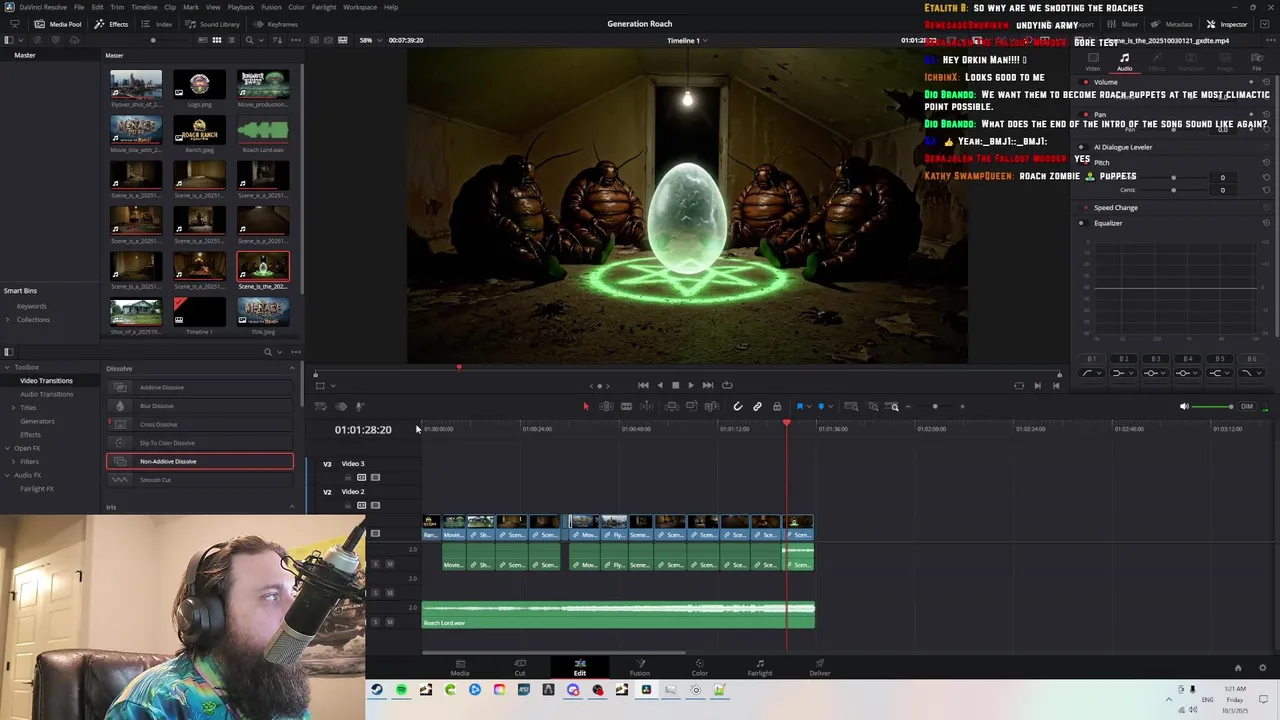Image resolution: width=1280 pixels, height=720 pixels.
Task: Toggle Video 3 track lock
Action: (x=348, y=477)
